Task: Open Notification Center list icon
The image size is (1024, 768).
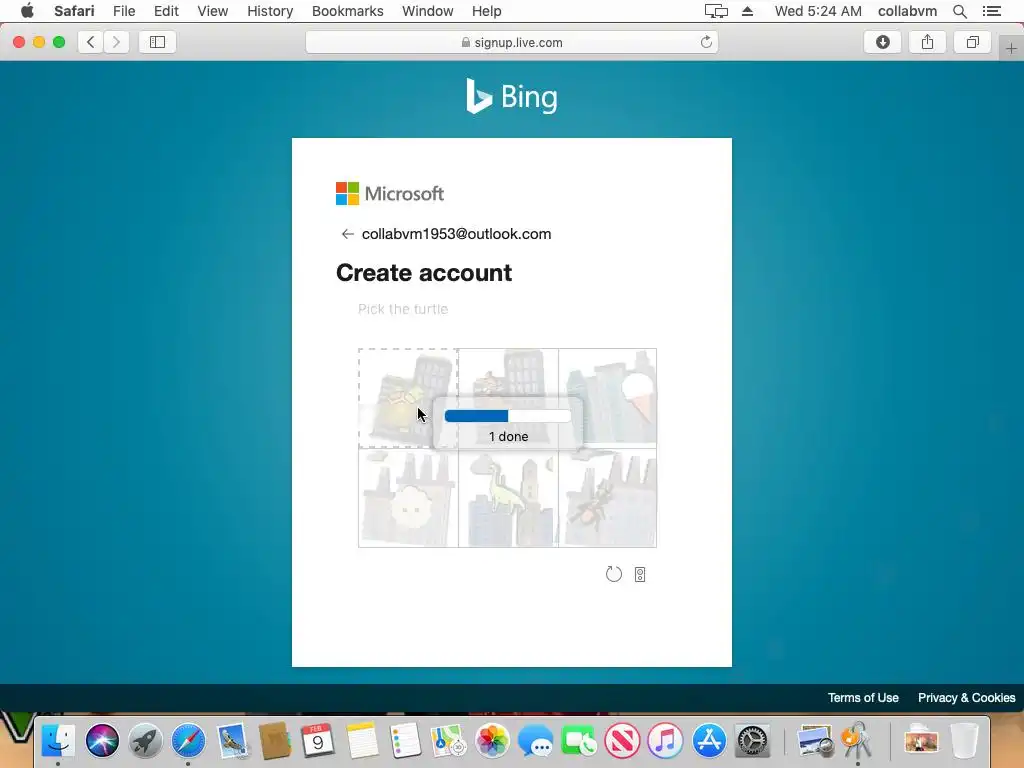Action: pyautogui.click(x=991, y=11)
